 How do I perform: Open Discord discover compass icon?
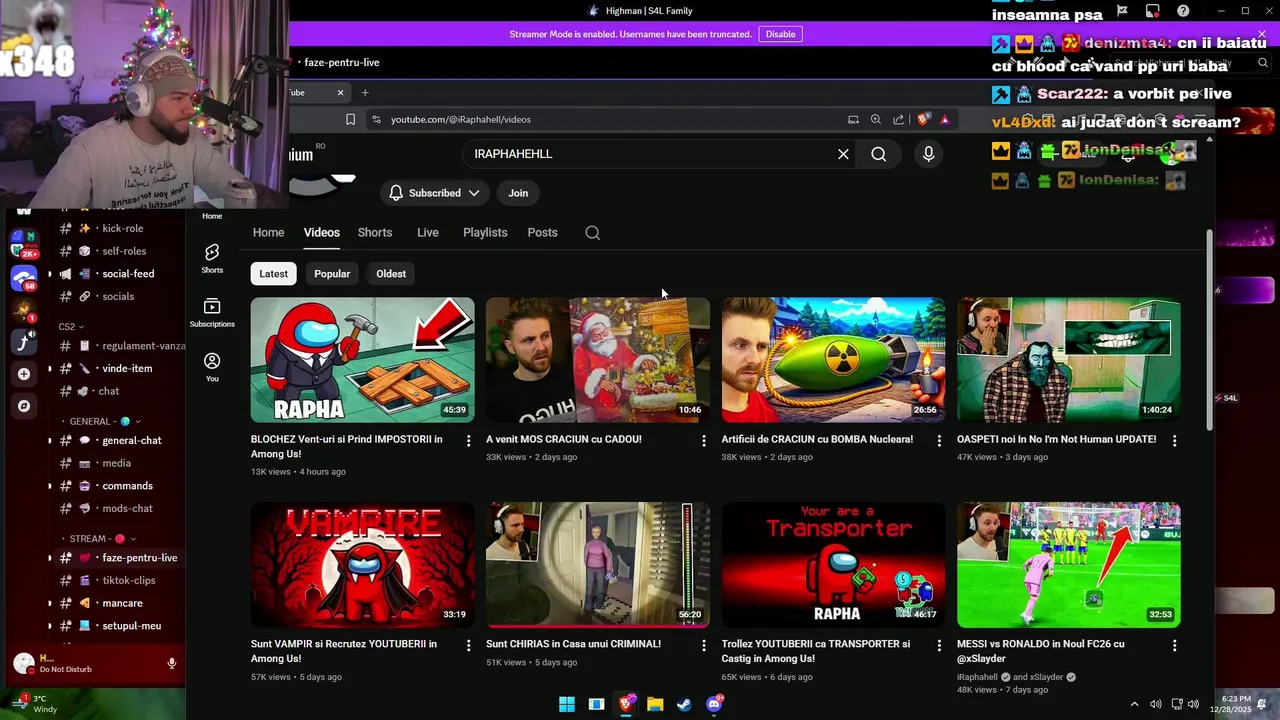(24, 406)
